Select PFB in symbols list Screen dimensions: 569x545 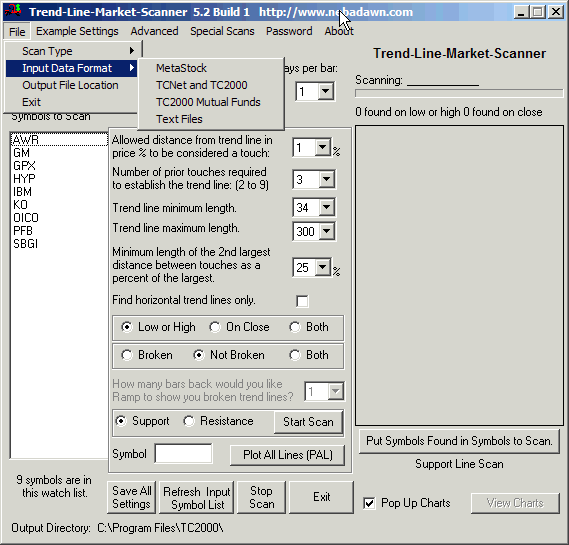pyautogui.click(x=59, y=231)
